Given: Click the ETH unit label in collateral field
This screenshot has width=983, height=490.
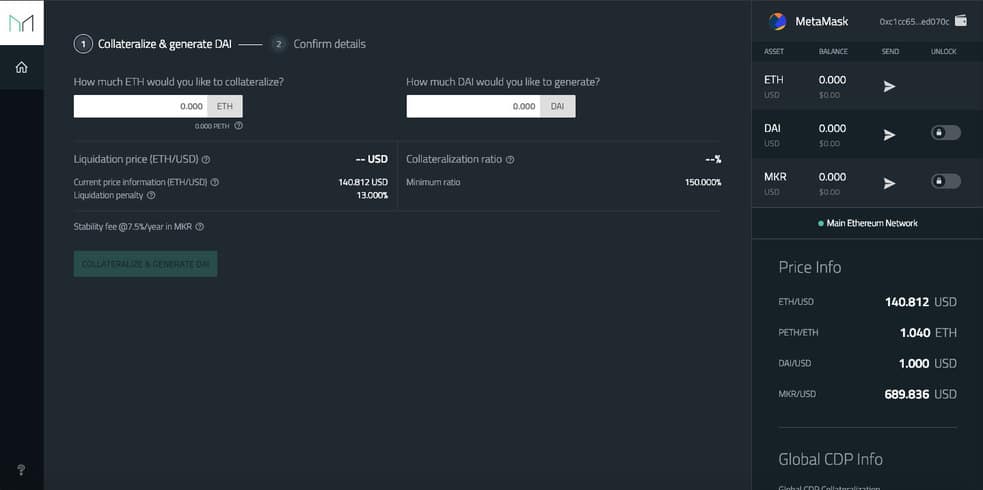Looking at the screenshot, I should (224, 107).
